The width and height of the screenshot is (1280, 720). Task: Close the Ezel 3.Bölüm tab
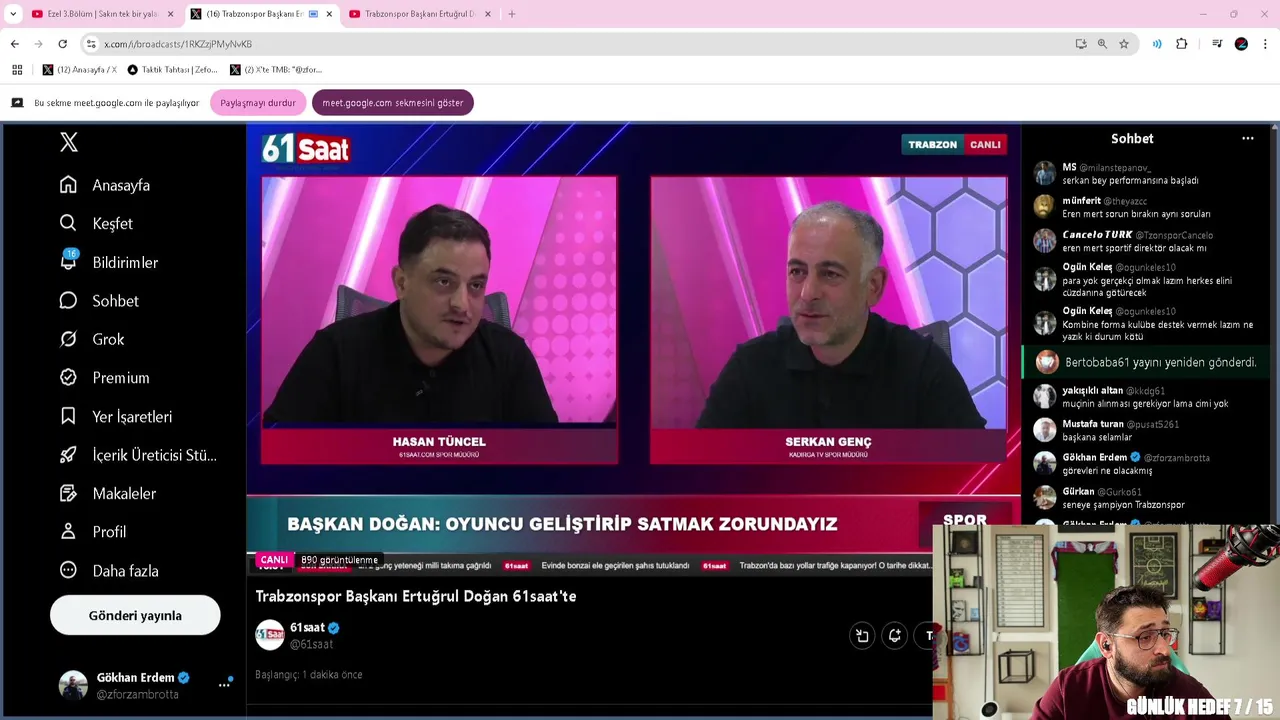point(171,14)
